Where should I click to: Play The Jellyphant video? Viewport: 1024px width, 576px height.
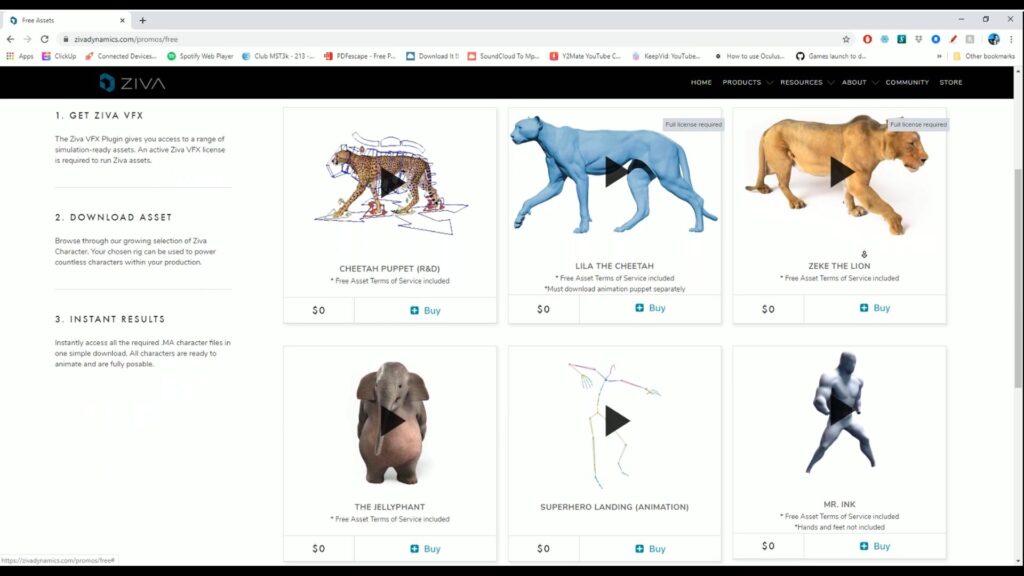click(x=392, y=421)
